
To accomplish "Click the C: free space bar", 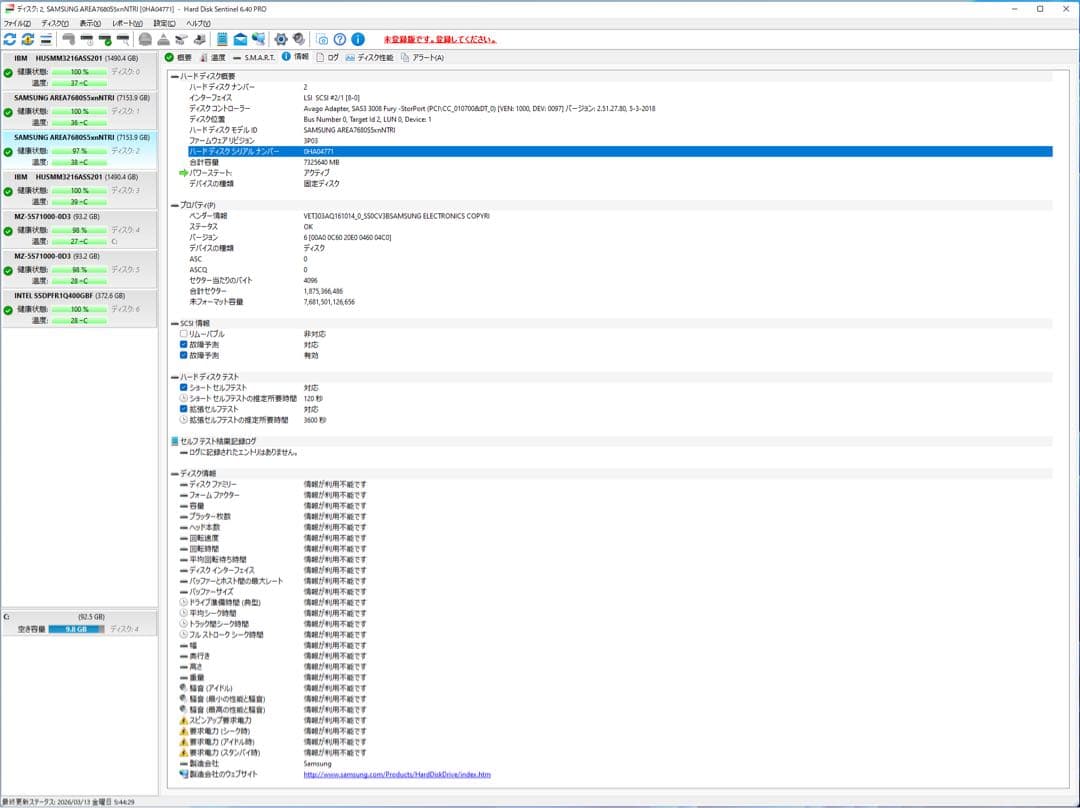I will pos(76,630).
